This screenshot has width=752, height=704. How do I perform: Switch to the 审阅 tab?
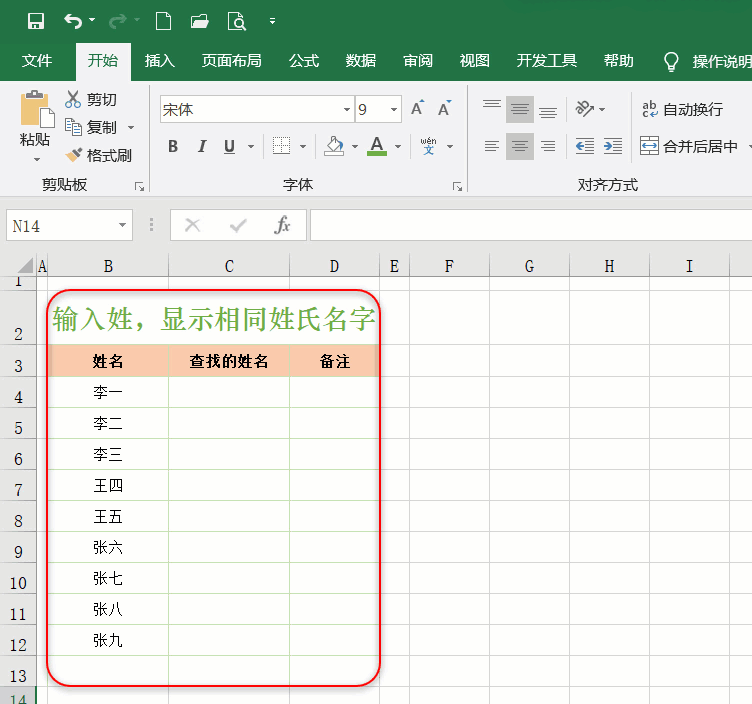[418, 61]
